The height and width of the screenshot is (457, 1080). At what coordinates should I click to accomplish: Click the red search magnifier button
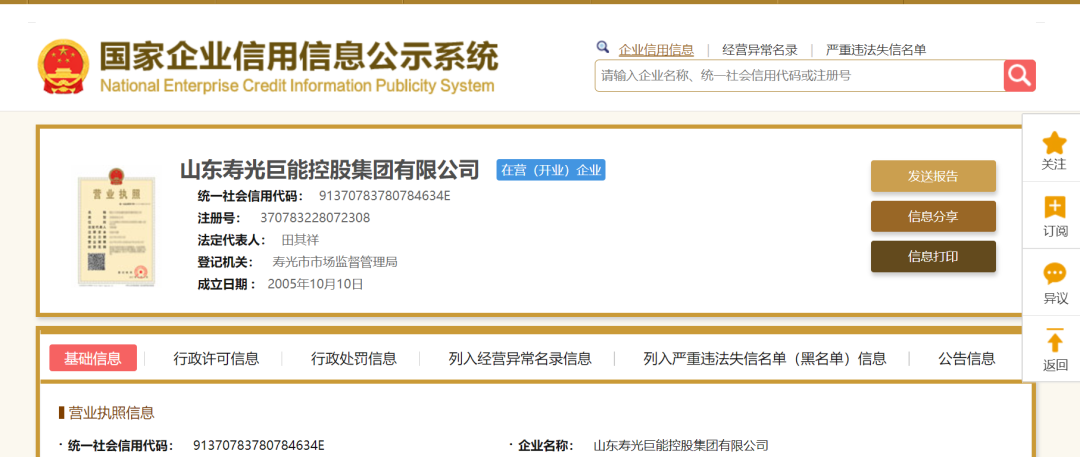[x=1019, y=75]
